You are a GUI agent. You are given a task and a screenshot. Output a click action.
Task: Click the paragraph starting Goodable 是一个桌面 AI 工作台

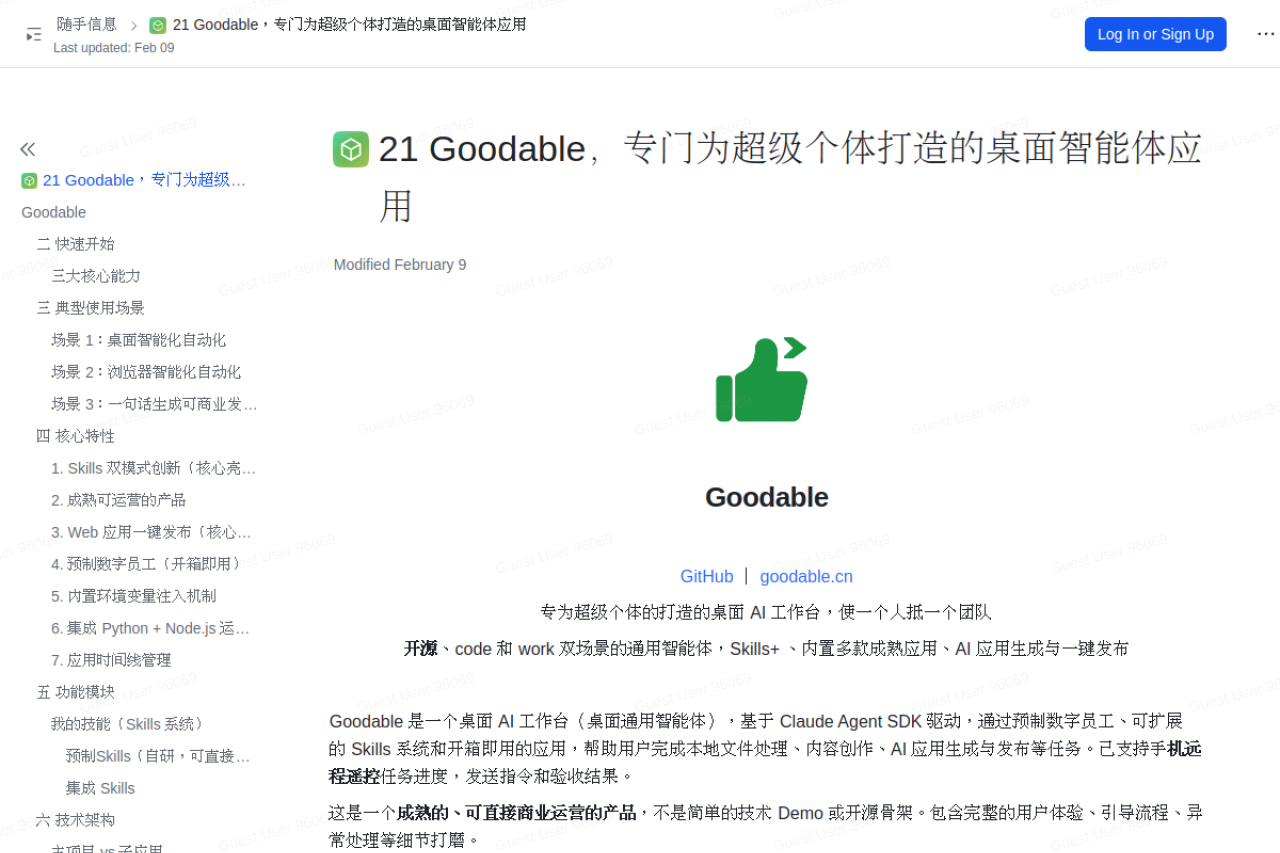pyautogui.click(x=765, y=748)
